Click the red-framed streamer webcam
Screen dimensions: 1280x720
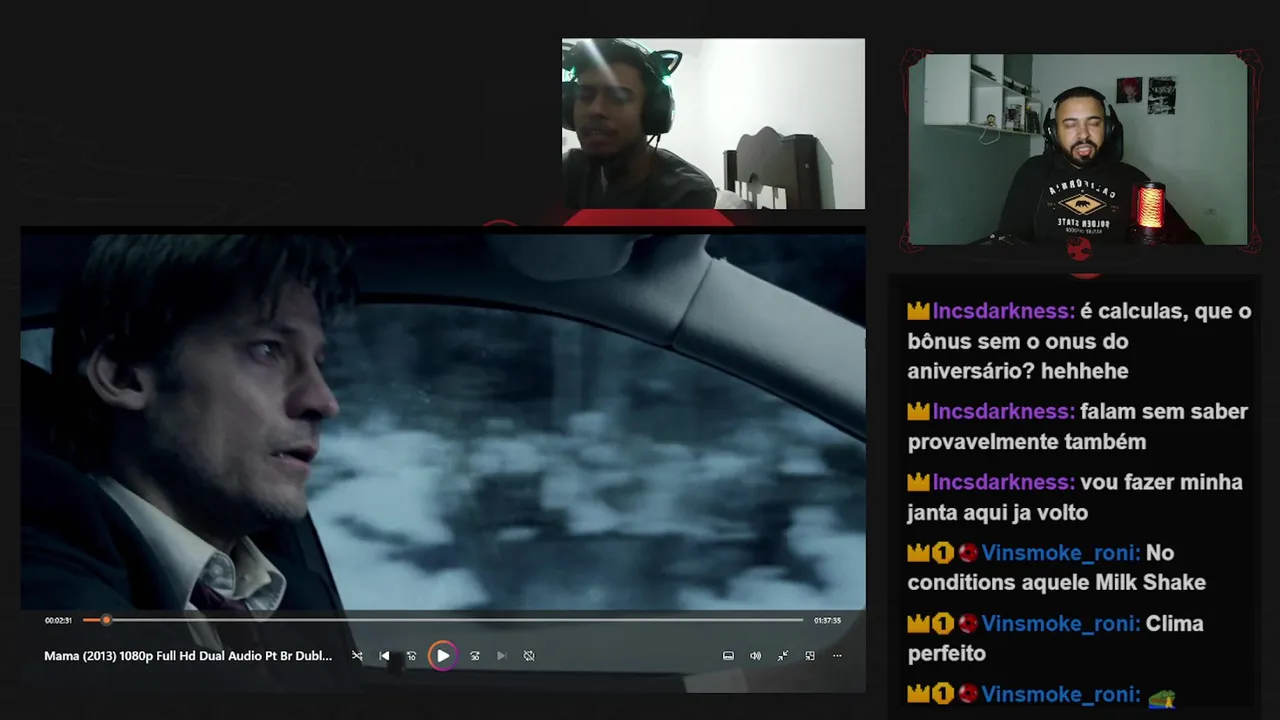(x=1078, y=149)
